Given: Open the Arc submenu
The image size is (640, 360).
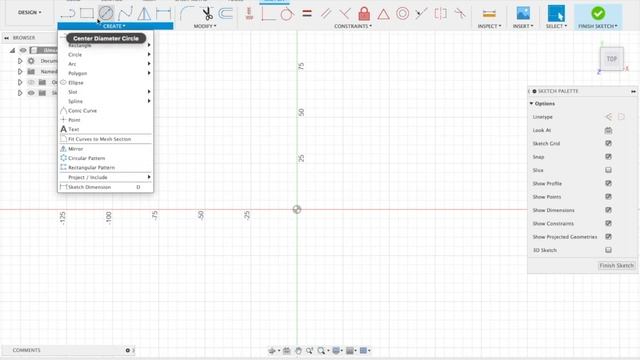Looking at the screenshot, I should (x=106, y=64).
